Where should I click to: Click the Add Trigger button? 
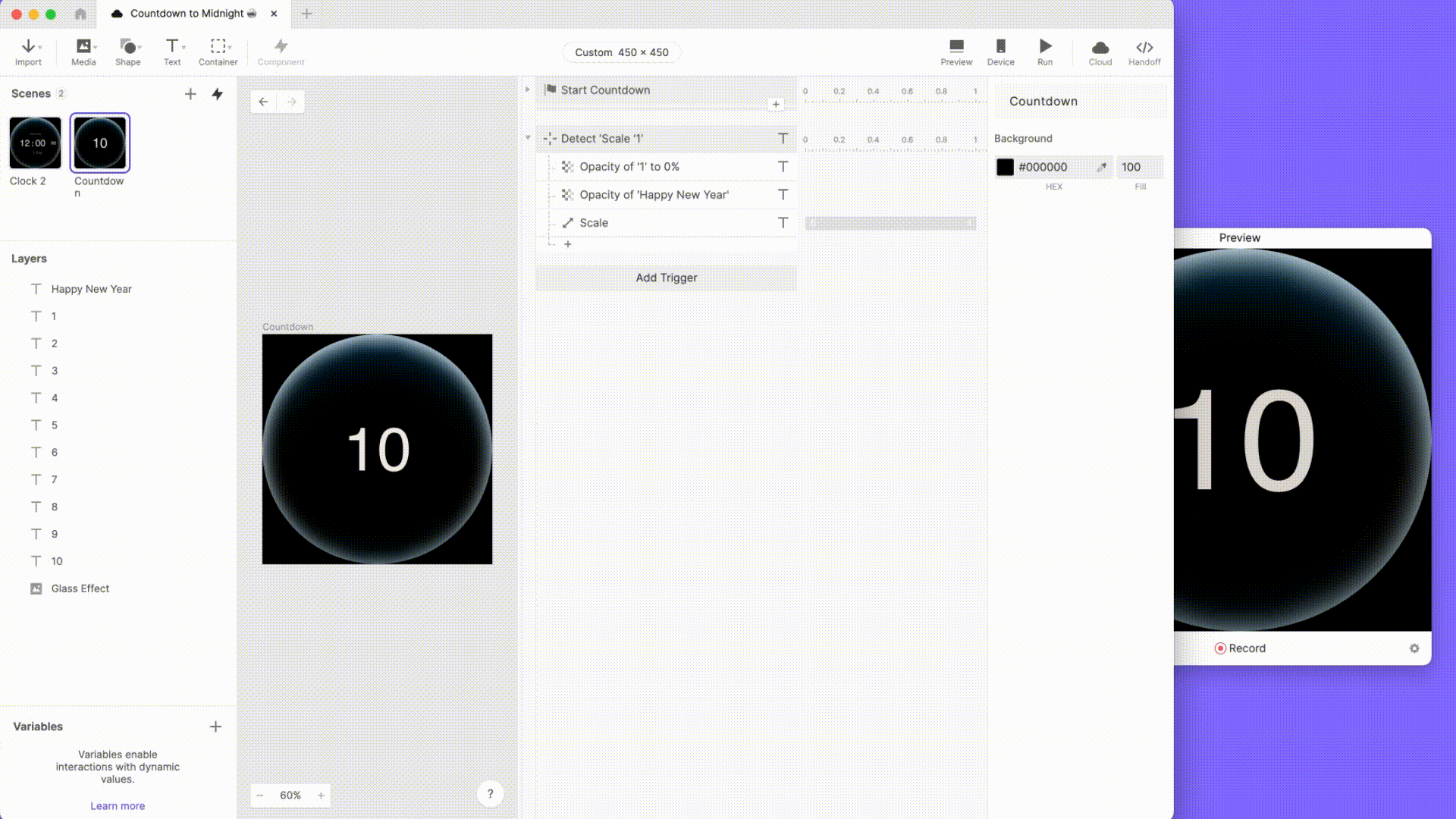click(x=666, y=278)
